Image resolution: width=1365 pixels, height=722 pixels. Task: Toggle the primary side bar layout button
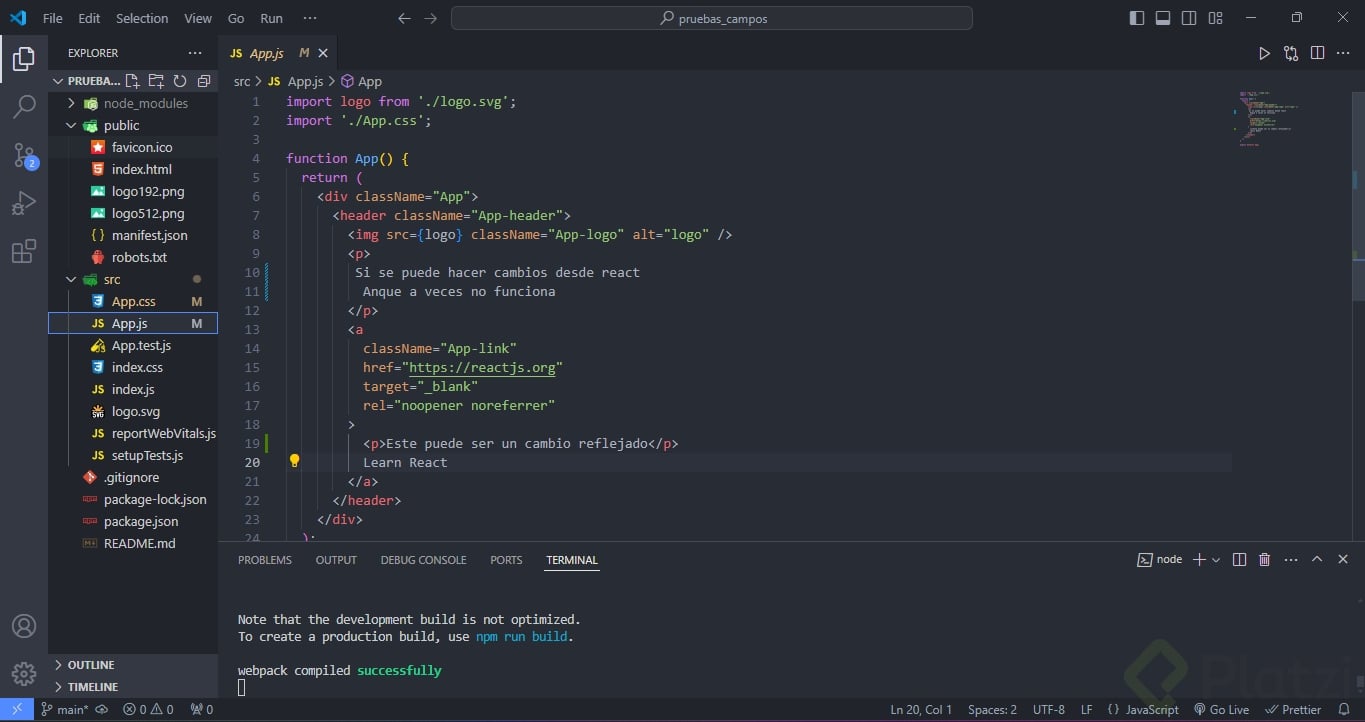tap(1137, 18)
